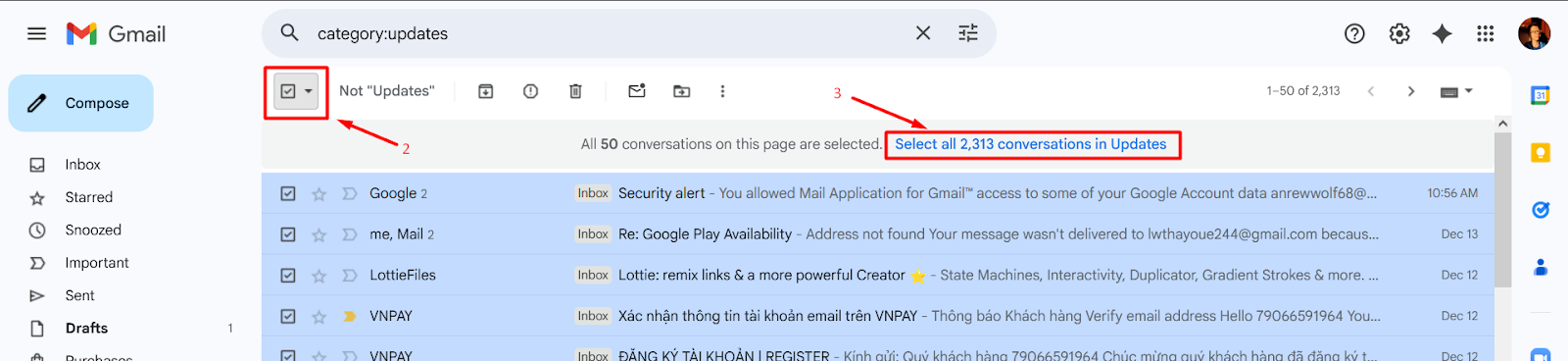Click the search magnifier icon

[x=289, y=32]
